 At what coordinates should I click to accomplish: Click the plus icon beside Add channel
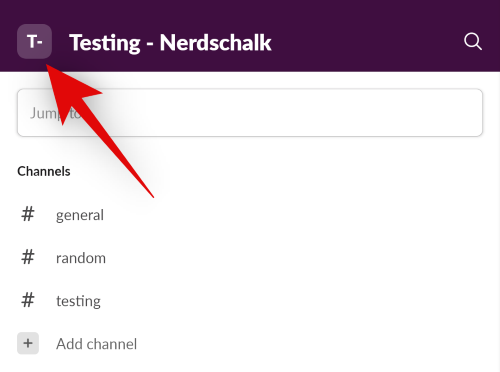(x=28, y=343)
